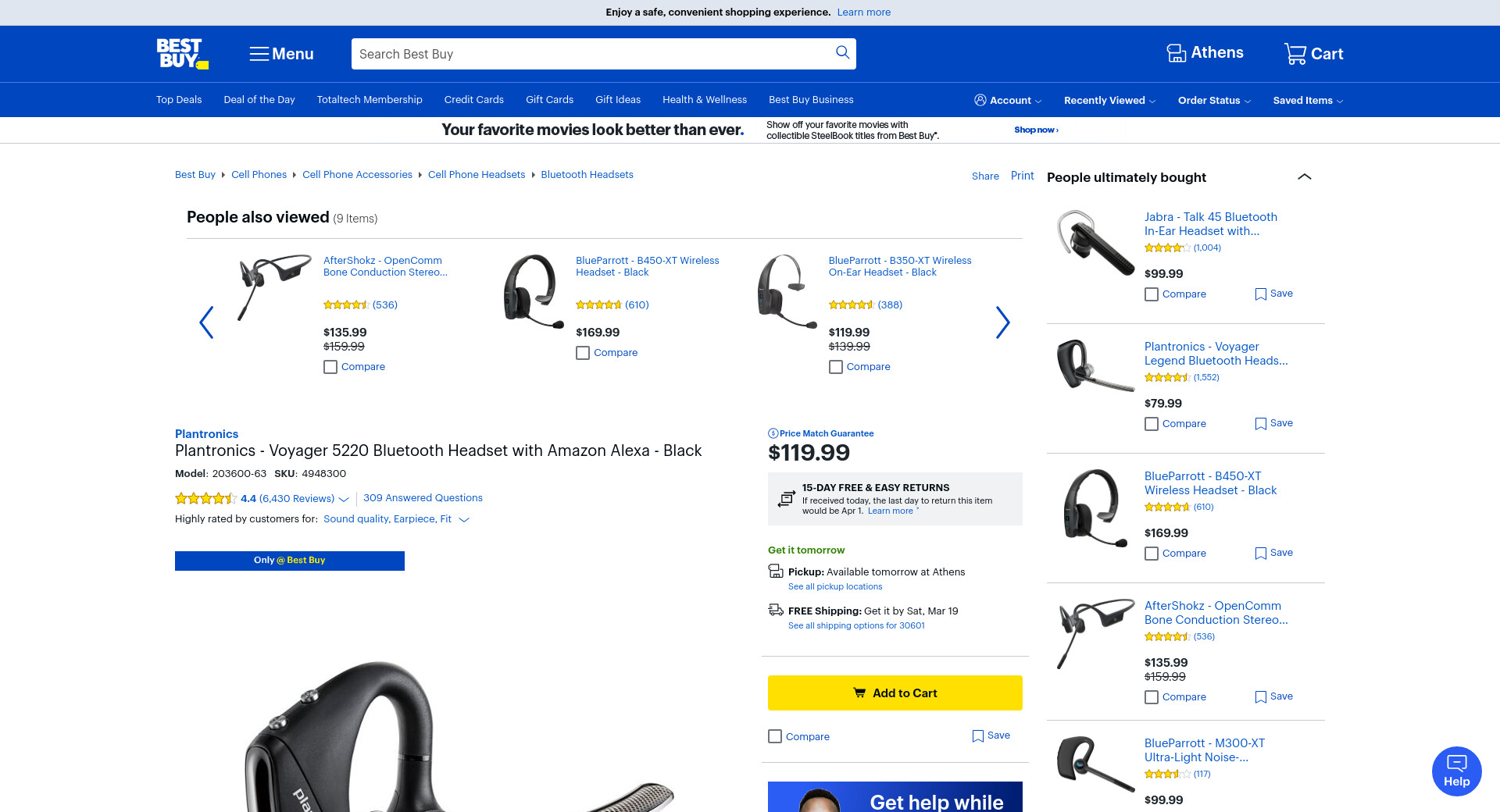Show previous carousel items with left arrow
Screen dimensions: 1500x812
point(206,322)
